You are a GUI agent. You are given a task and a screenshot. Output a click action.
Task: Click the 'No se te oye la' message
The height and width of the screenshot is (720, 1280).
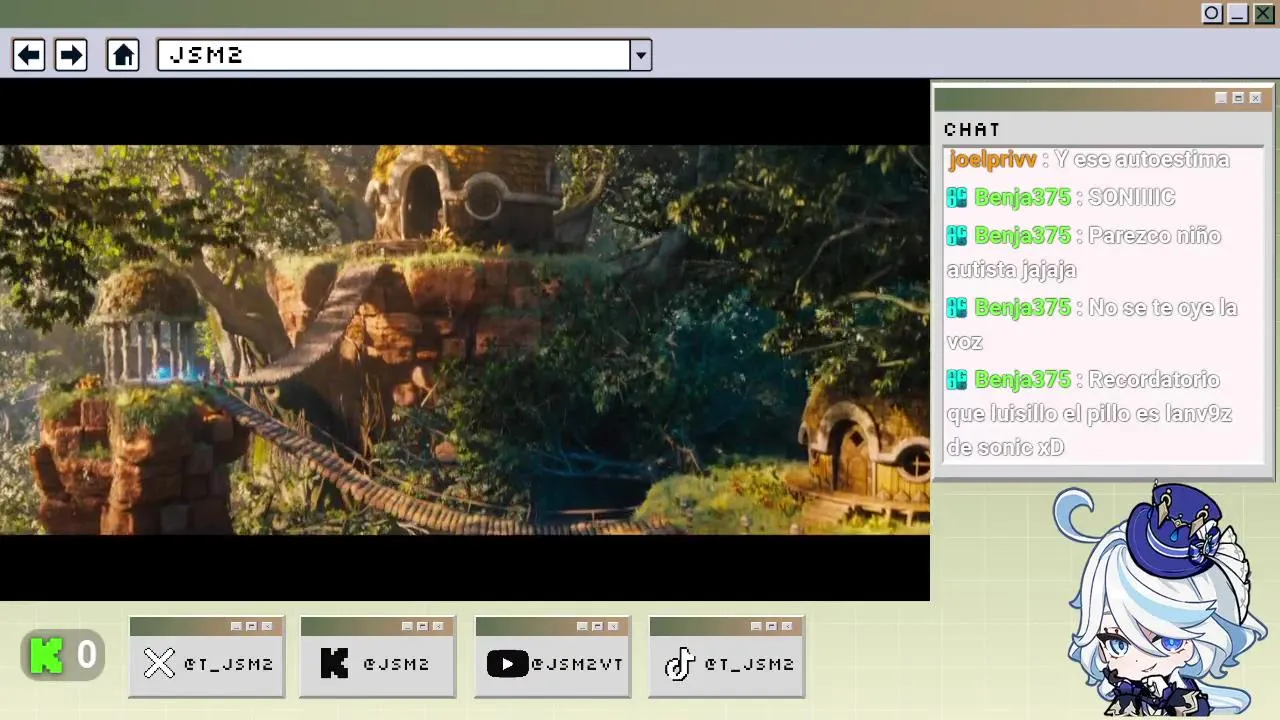(1092, 324)
